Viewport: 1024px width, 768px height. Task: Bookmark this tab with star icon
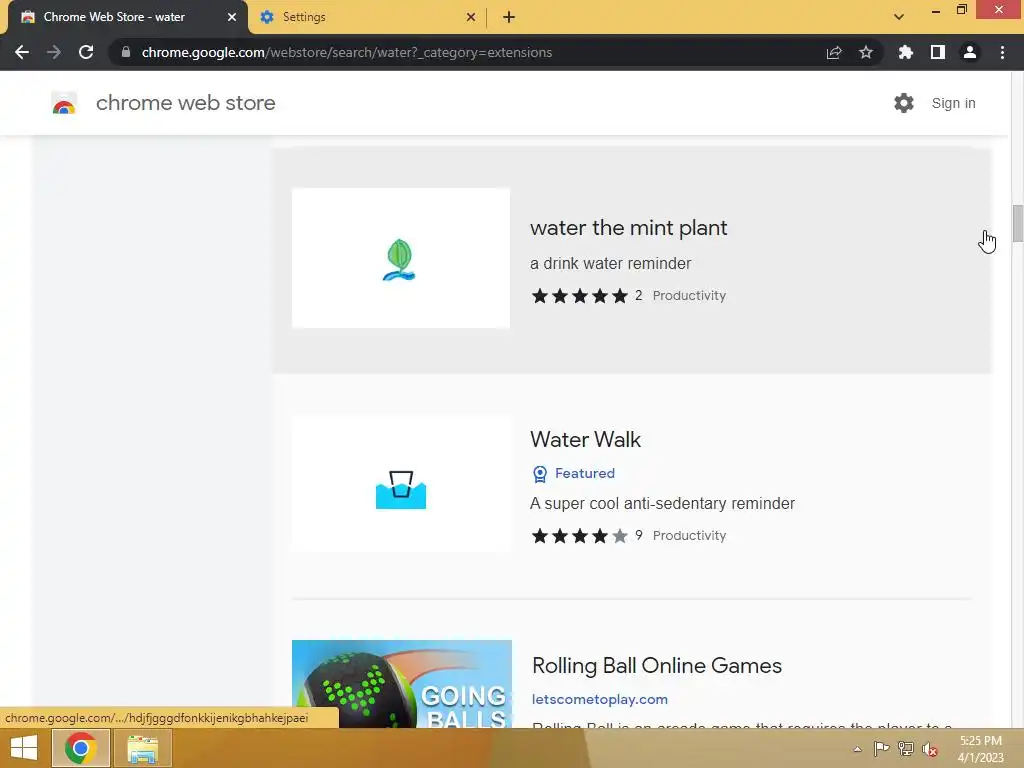(866, 52)
